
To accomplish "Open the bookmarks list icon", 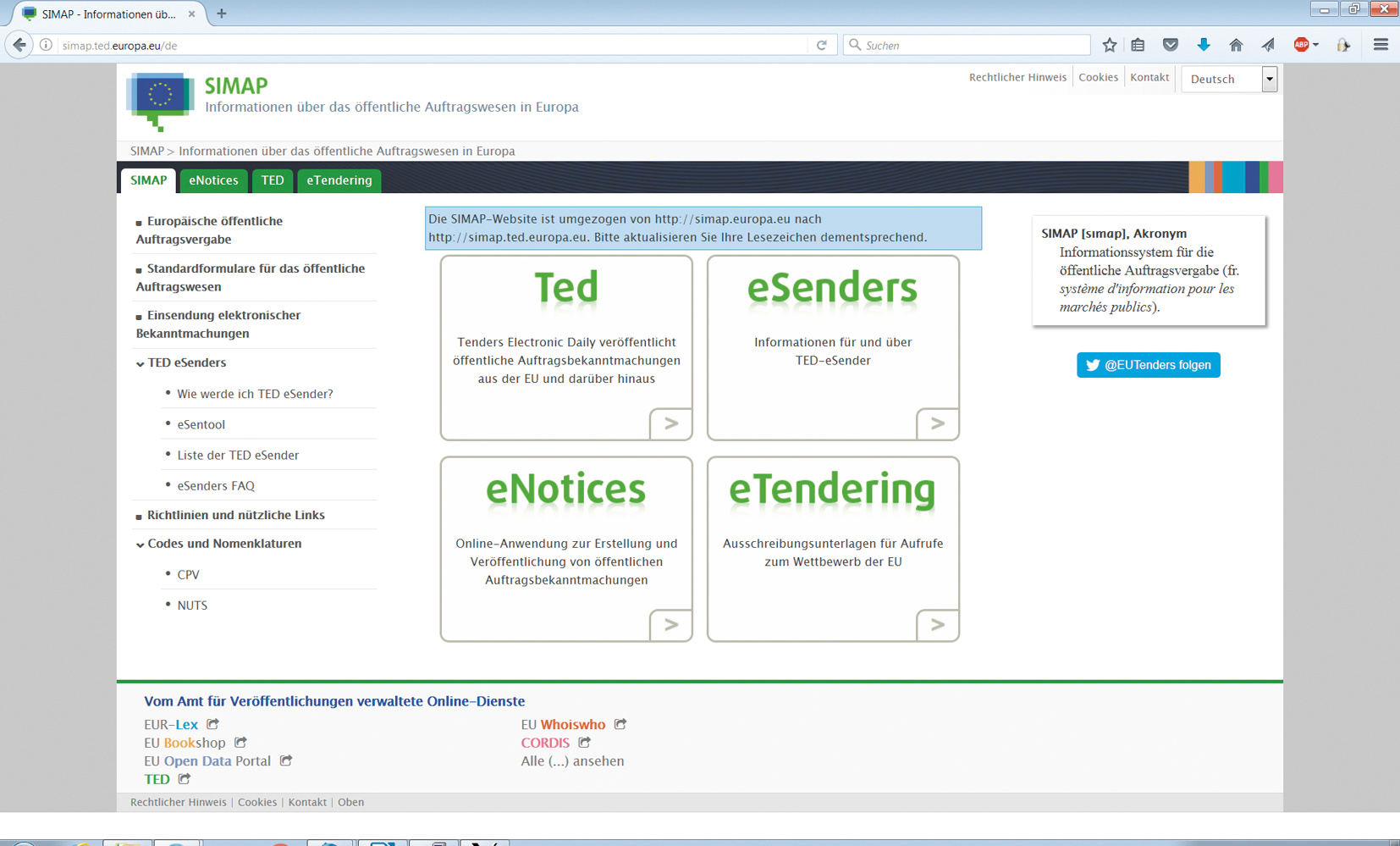I will pos(1138,45).
